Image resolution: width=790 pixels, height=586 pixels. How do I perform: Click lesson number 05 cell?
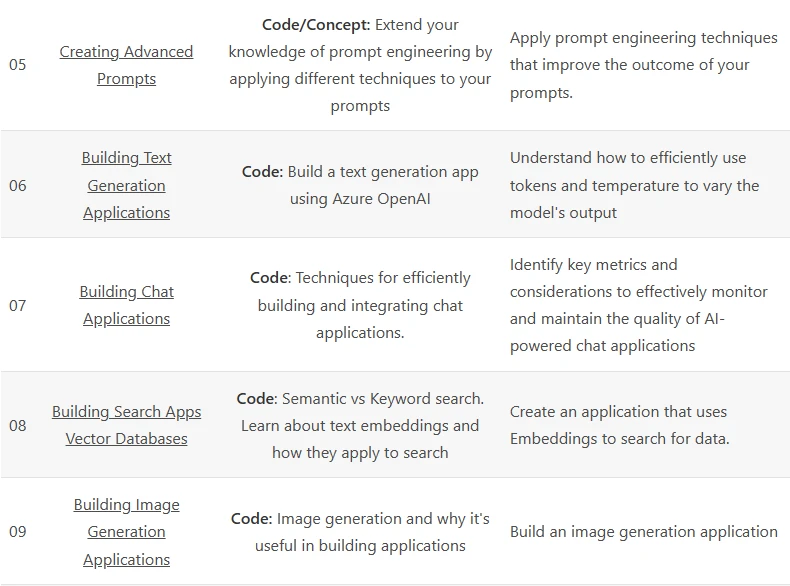pyautogui.click(x=18, y=64)
